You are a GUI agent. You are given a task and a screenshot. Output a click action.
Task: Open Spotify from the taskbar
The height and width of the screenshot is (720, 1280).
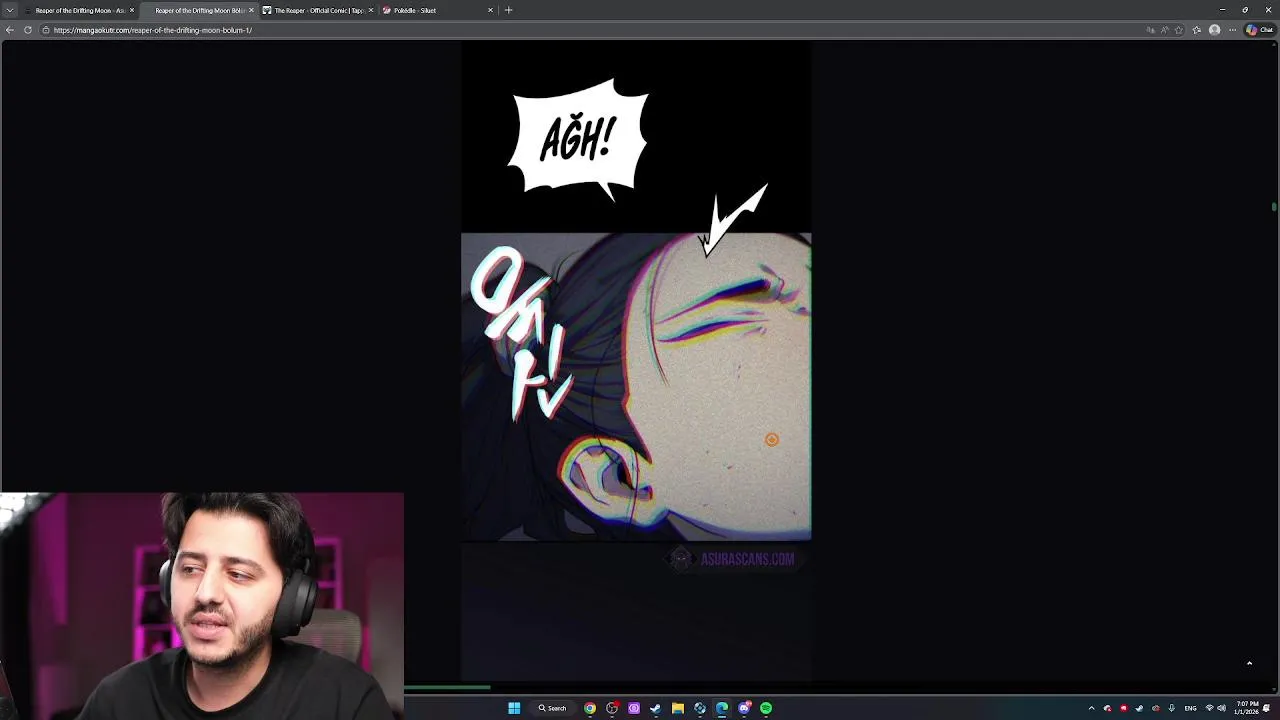click(x=766, y=708)
